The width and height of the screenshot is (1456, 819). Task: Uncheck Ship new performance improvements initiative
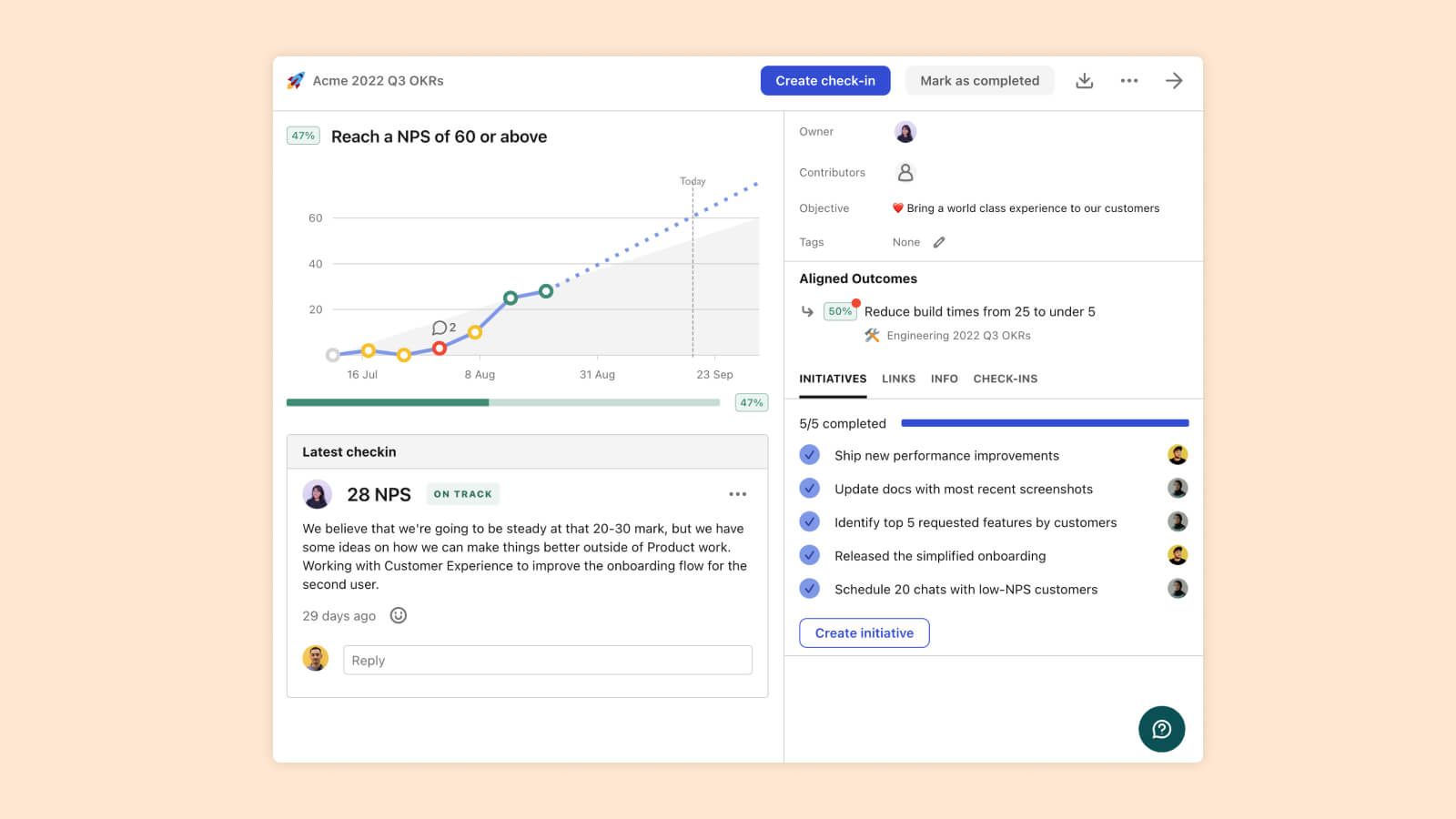click(x=809, y=455)
